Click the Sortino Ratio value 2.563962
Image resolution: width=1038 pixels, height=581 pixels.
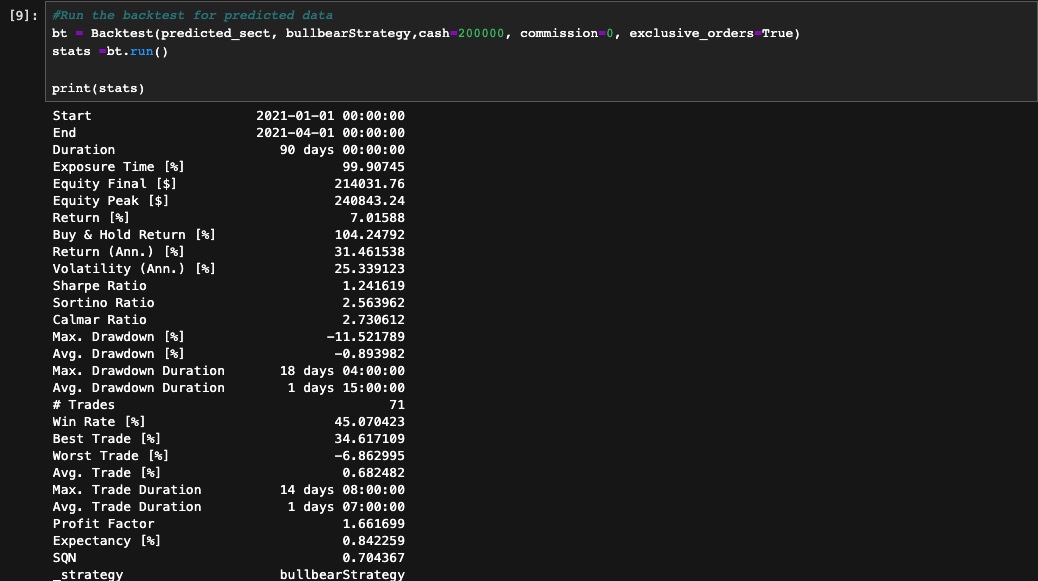pos(373,303)
